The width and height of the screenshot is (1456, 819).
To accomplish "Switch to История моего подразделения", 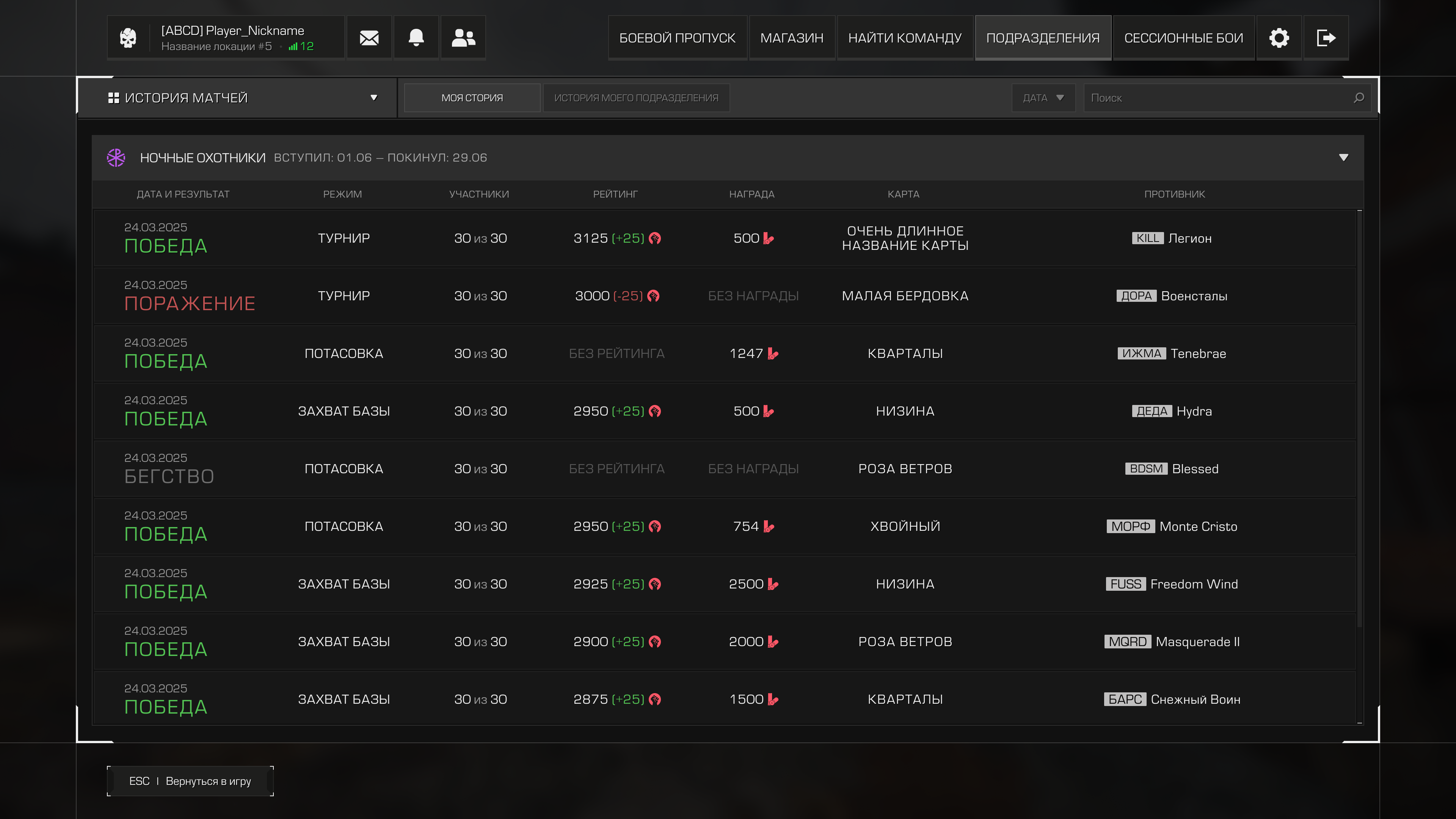I will point(636,98).
